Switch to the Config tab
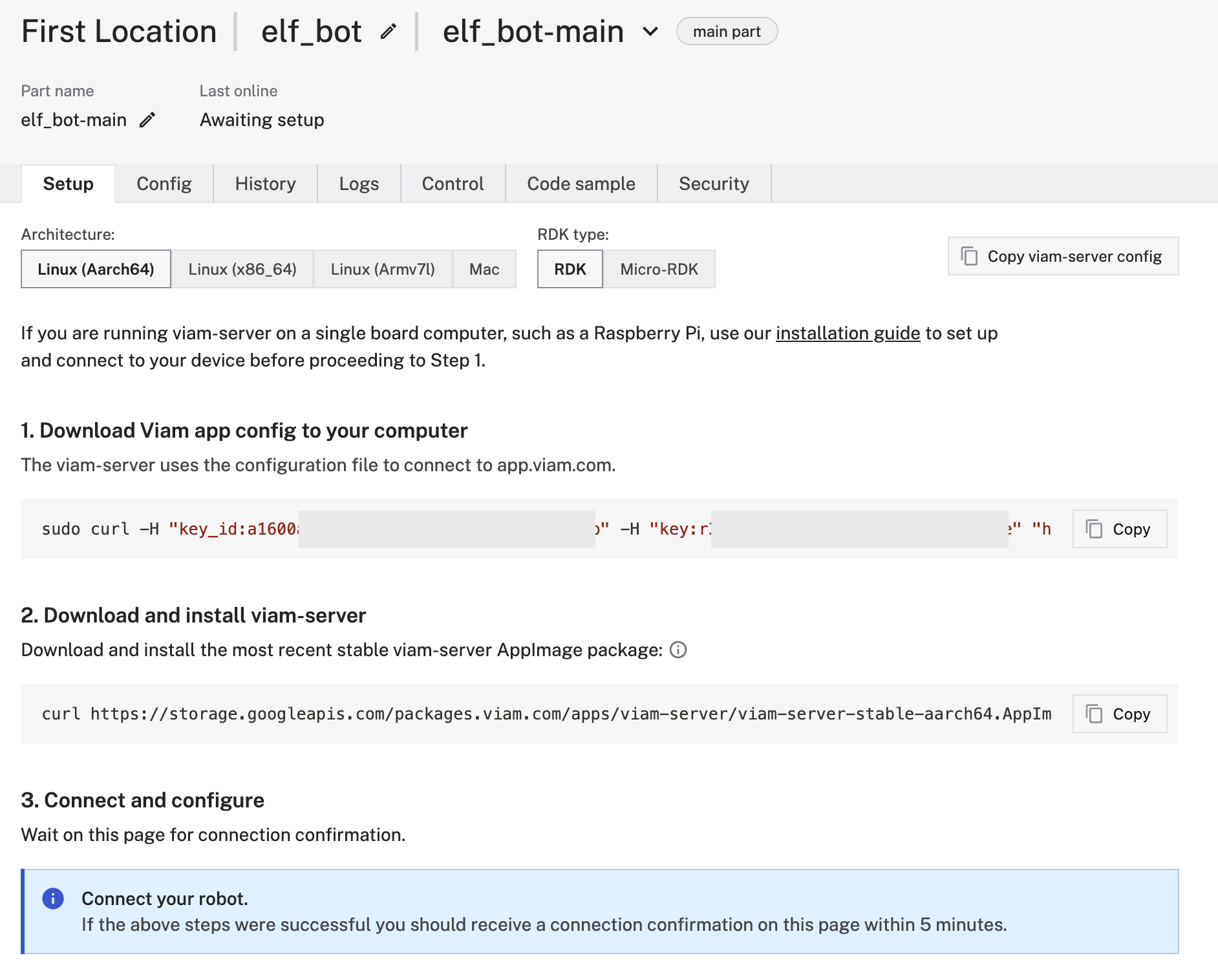The height and width of the screenshot is (980, 1218). (164, 184)
